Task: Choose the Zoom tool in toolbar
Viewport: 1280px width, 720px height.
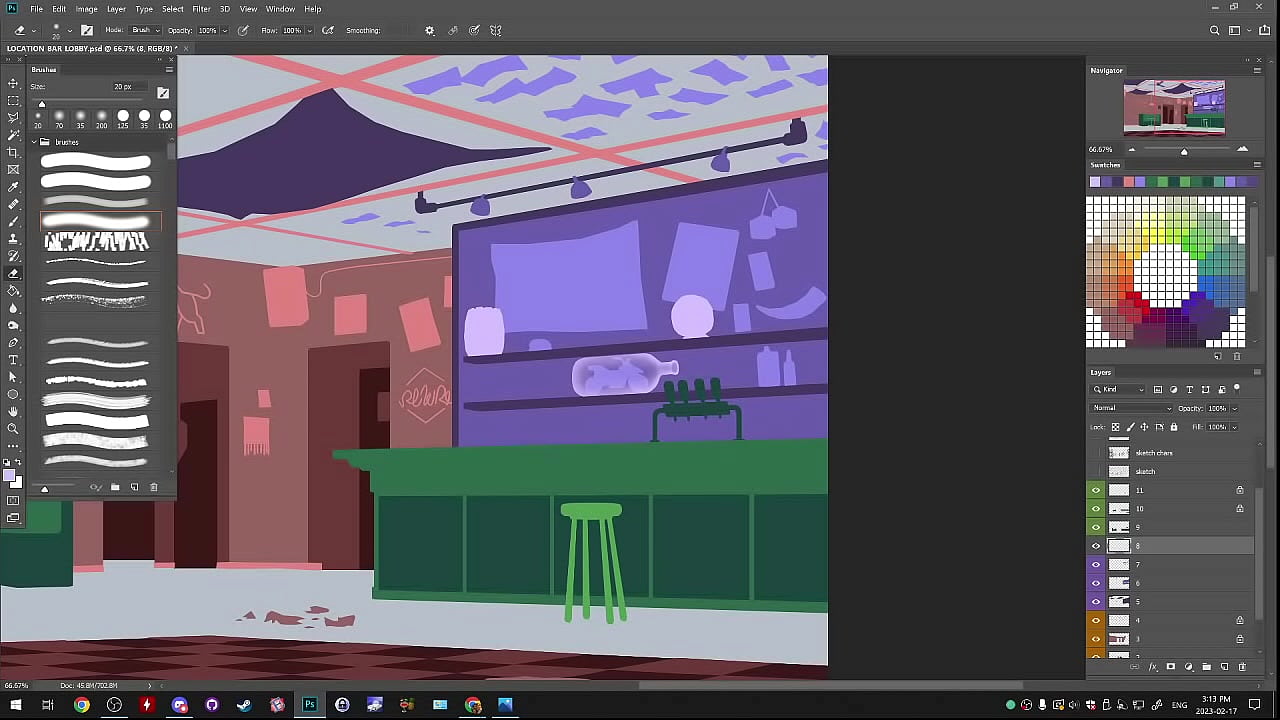Action: 13,429
